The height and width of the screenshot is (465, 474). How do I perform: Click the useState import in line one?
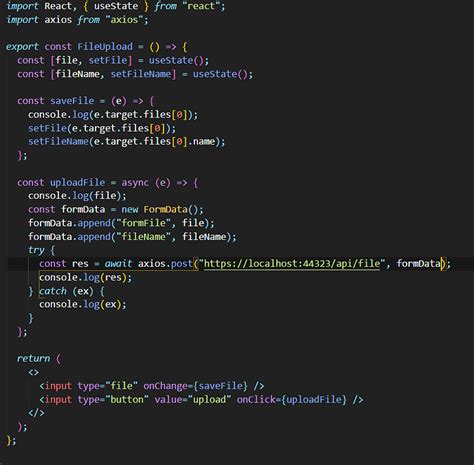click(116, 6)
